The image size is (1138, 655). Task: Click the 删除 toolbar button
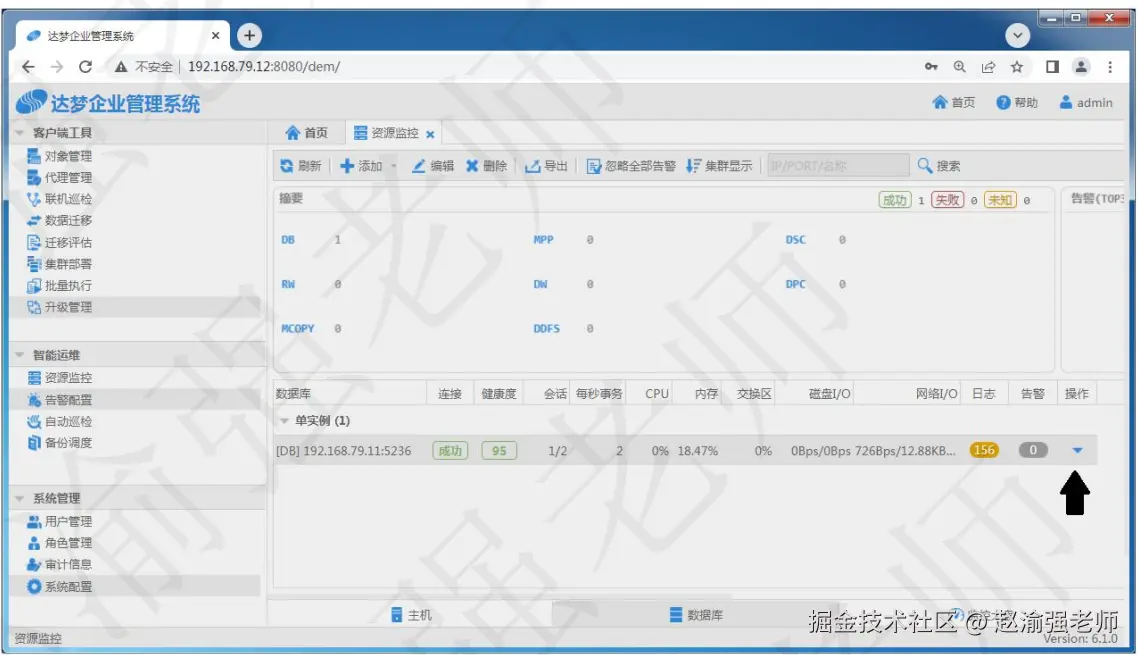click(x=486, y=166)
